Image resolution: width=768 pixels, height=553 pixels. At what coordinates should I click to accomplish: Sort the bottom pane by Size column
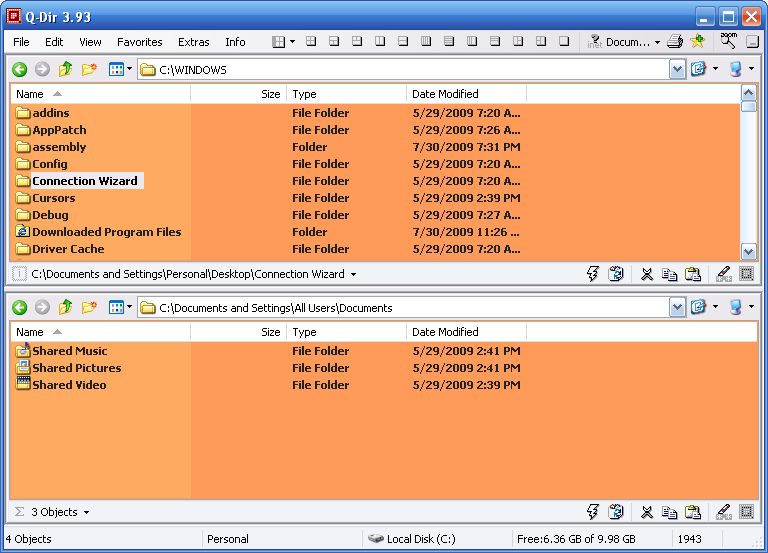(239, 332)
